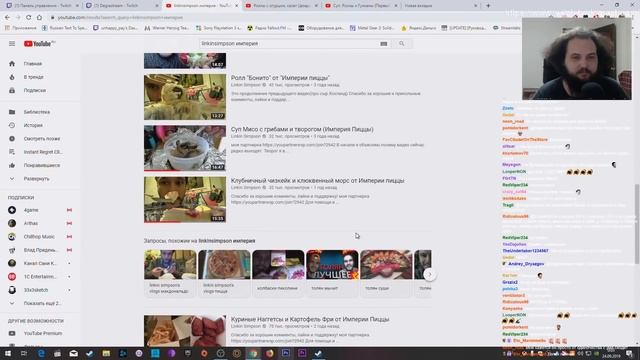Screen dimensions: 640x360
Task: Open Ролл Бонито video thumbnail
Action: [185, 97]
